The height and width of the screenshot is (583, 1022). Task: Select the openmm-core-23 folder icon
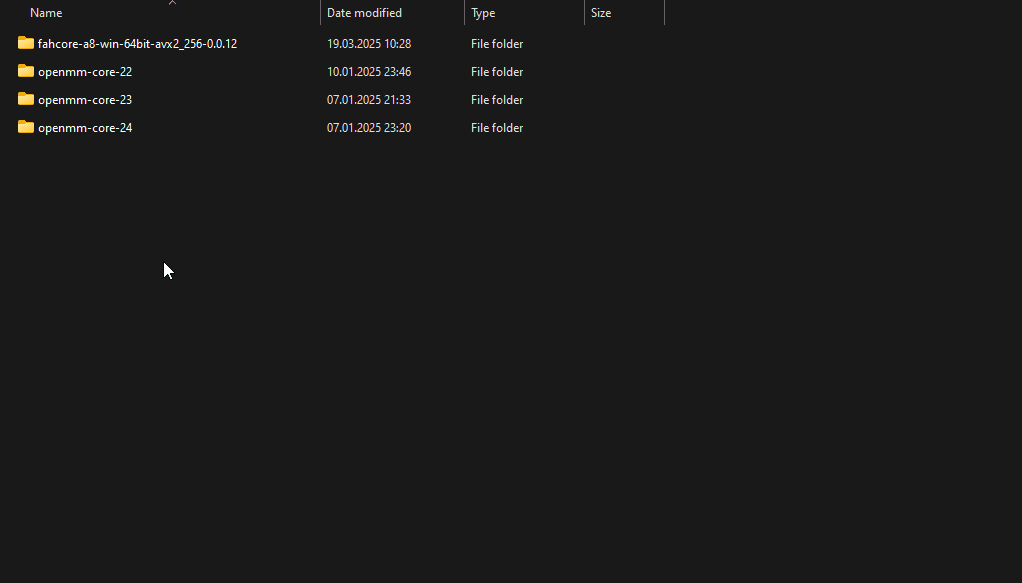click(26, 99)
